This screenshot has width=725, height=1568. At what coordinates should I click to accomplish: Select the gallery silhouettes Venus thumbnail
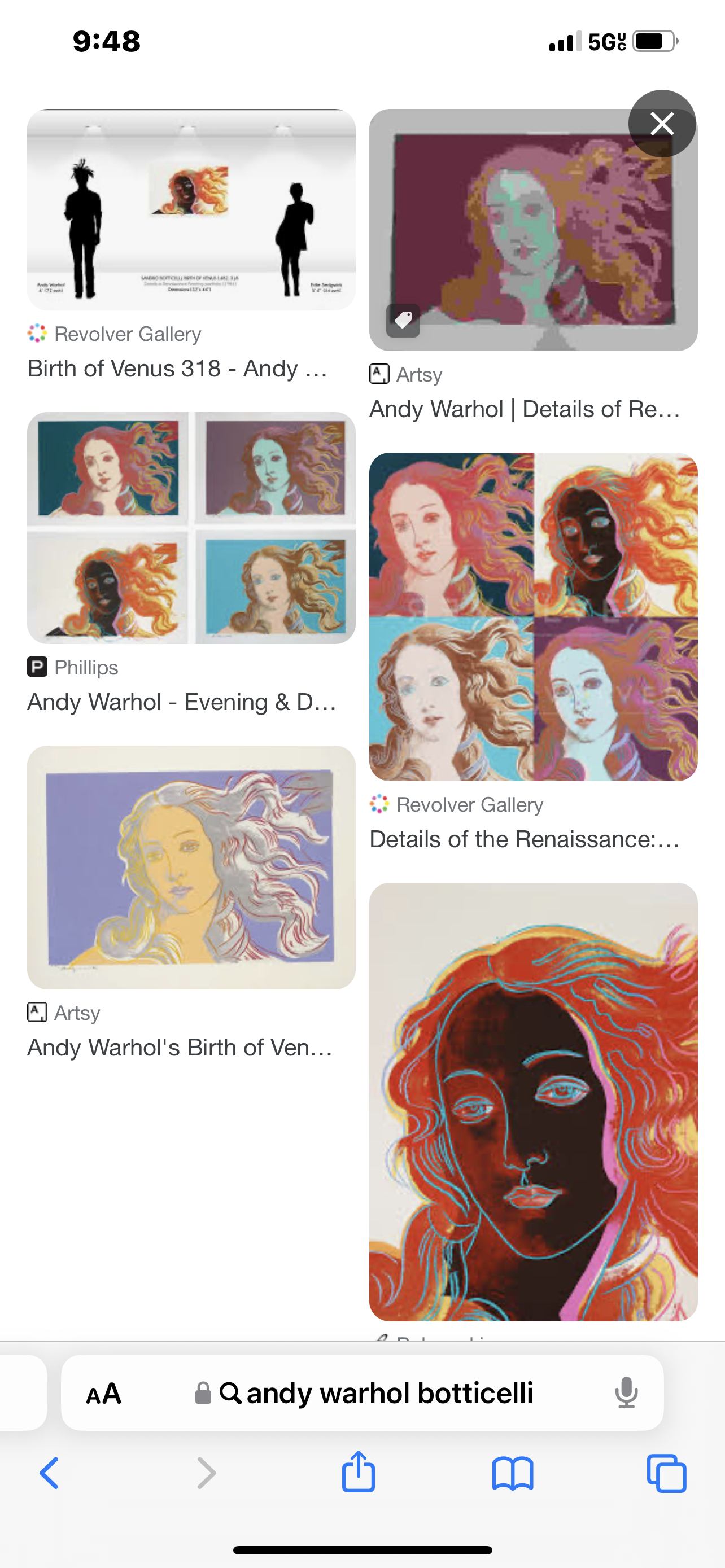point(191,209)
